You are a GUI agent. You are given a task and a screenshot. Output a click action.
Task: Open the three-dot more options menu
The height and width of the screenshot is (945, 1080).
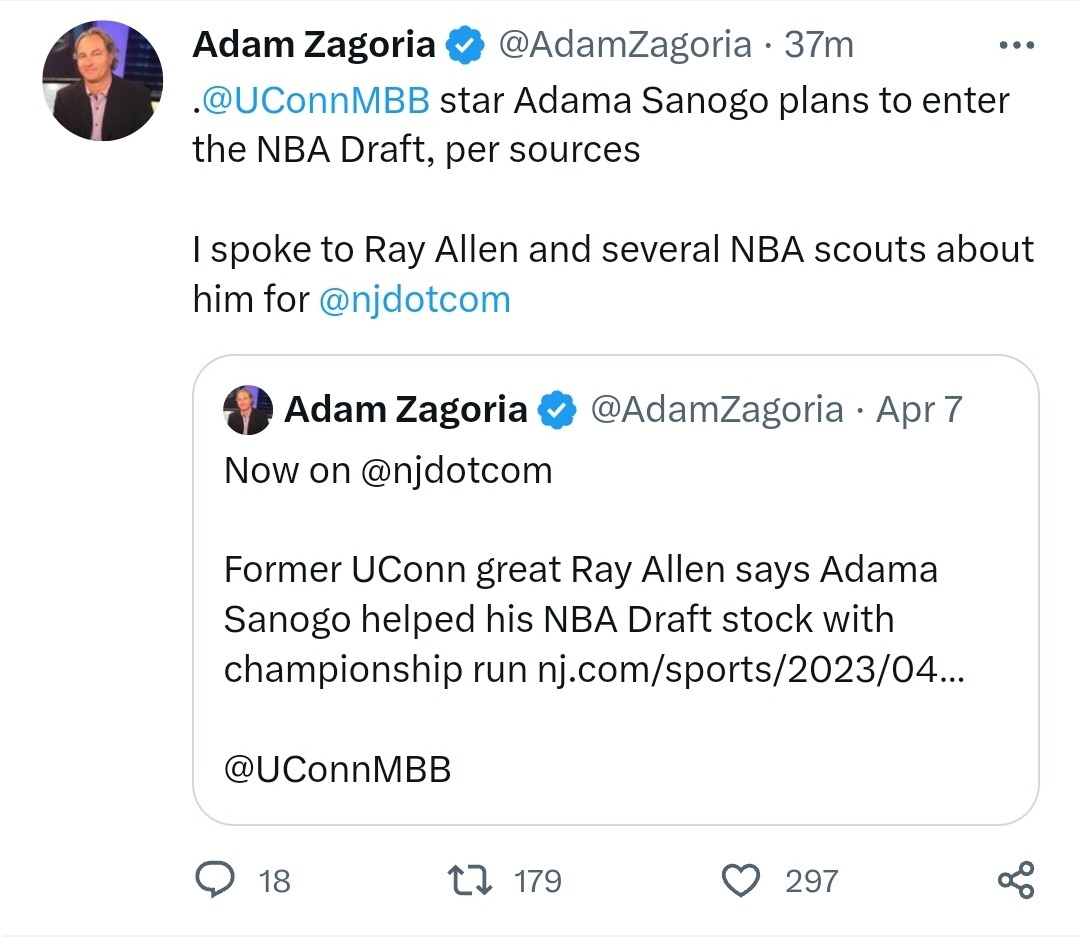click(1017, 45)
